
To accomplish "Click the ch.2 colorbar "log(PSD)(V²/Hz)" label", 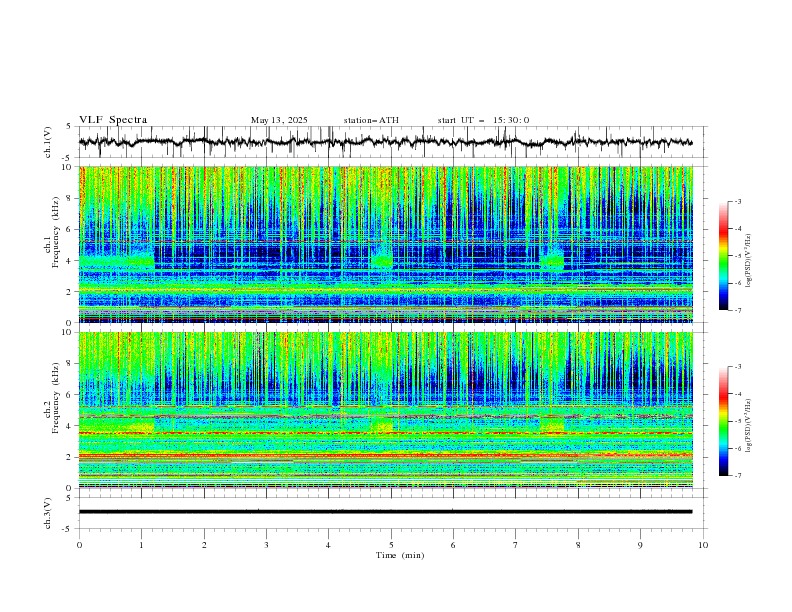I will point(749,425).
